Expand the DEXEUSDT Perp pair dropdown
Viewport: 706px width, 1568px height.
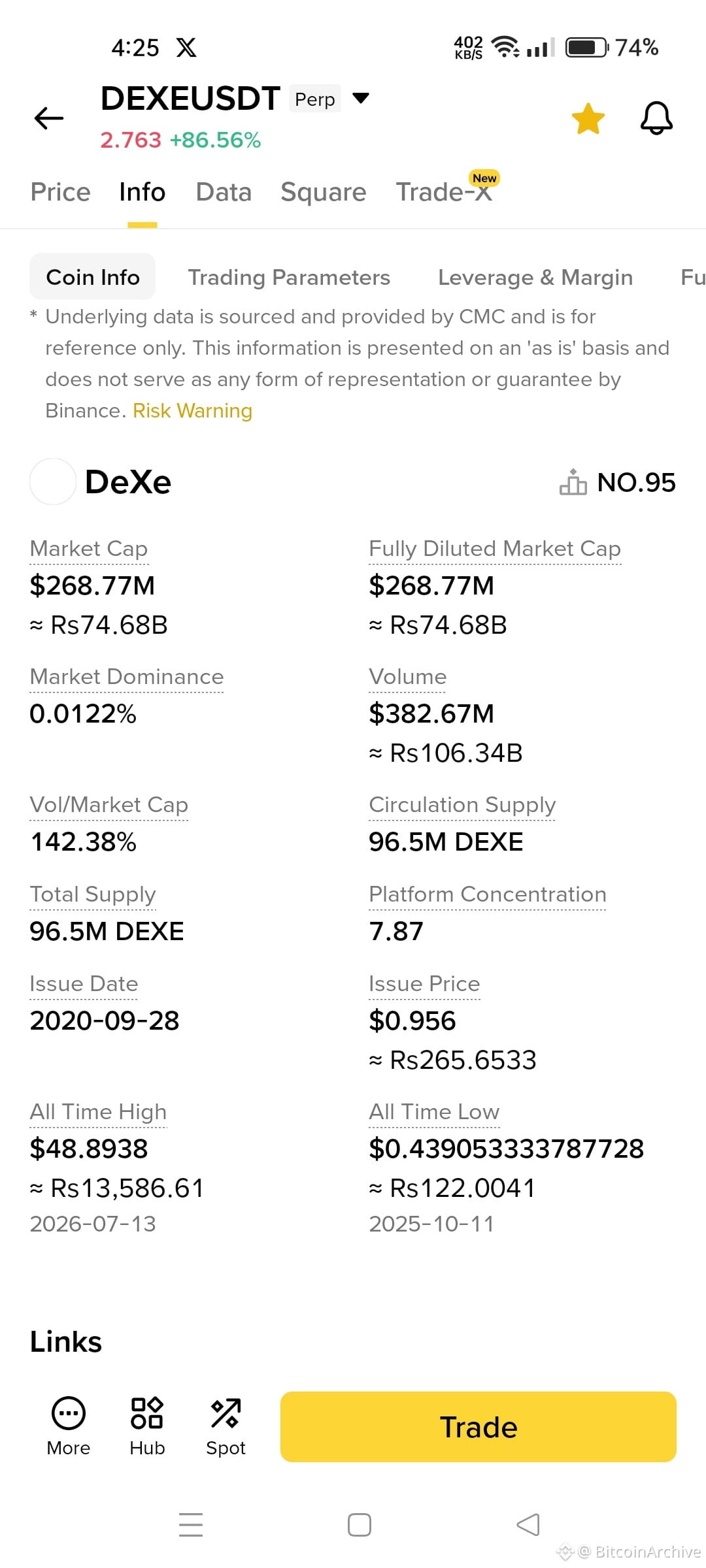coord(361,99)
